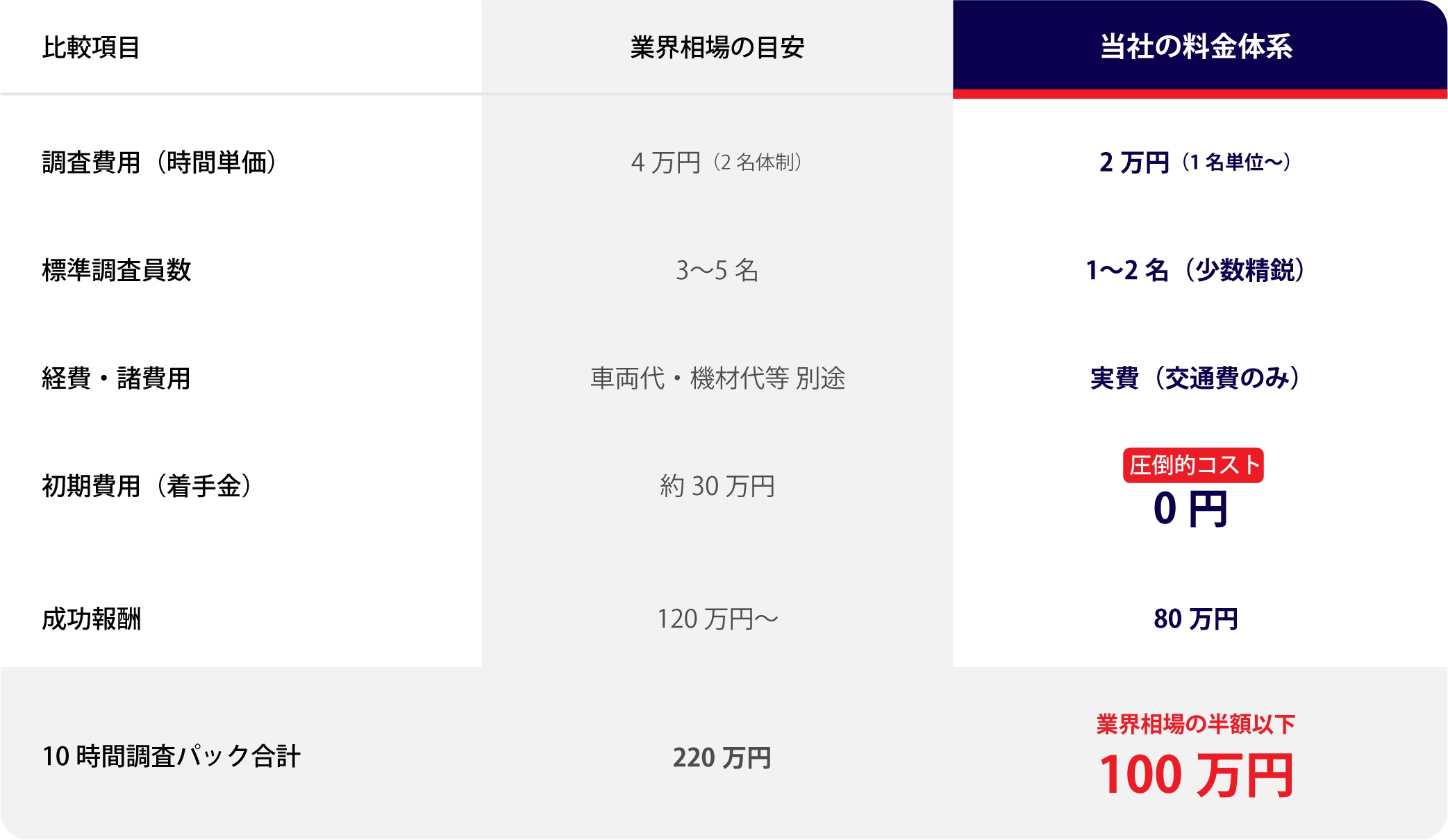Select the 初期費用（着手金） row label
The image size is (1448, 840).
pos(147,486)
